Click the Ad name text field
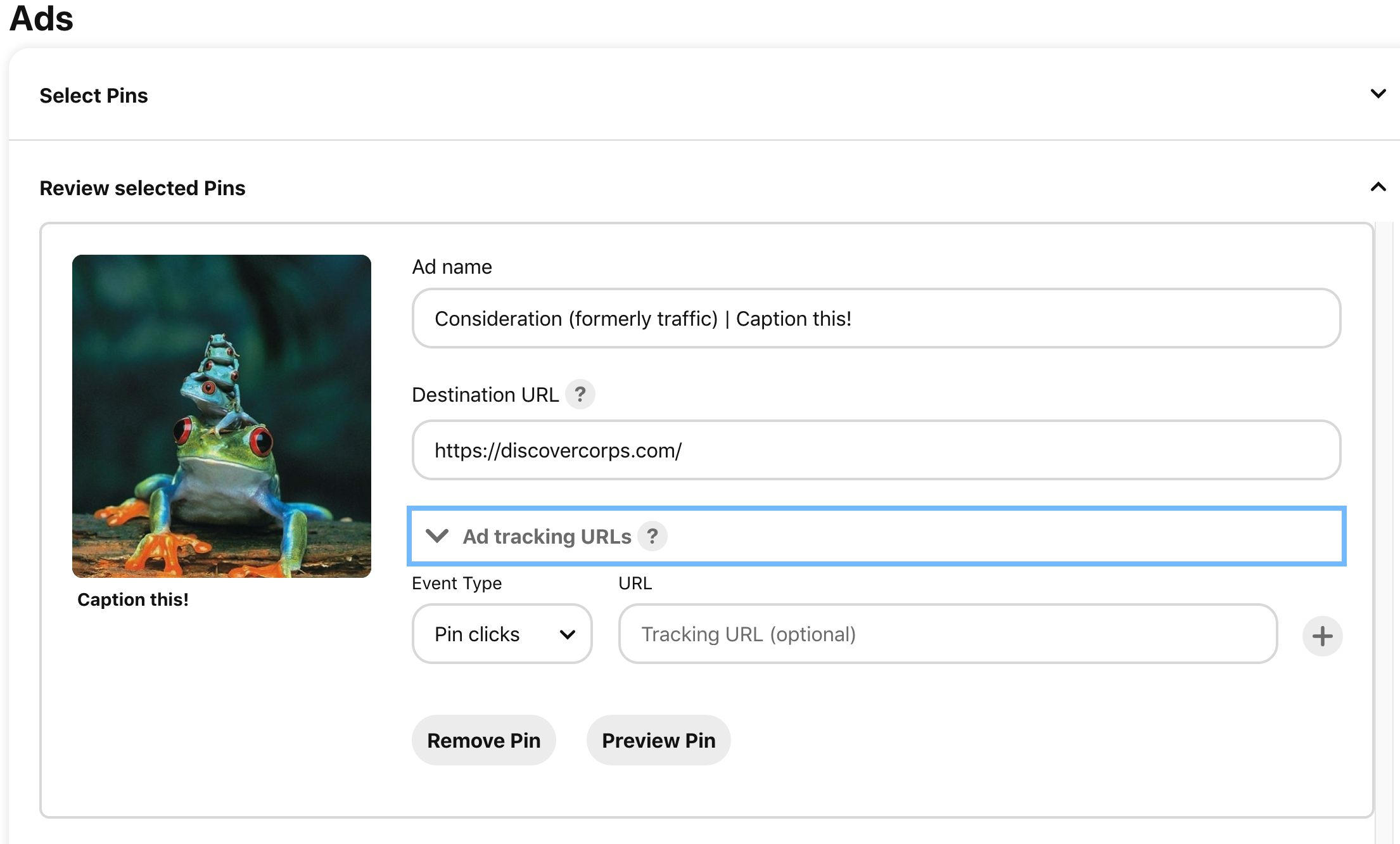Viewport: 1400px width, 844px height. pos(875,318)
